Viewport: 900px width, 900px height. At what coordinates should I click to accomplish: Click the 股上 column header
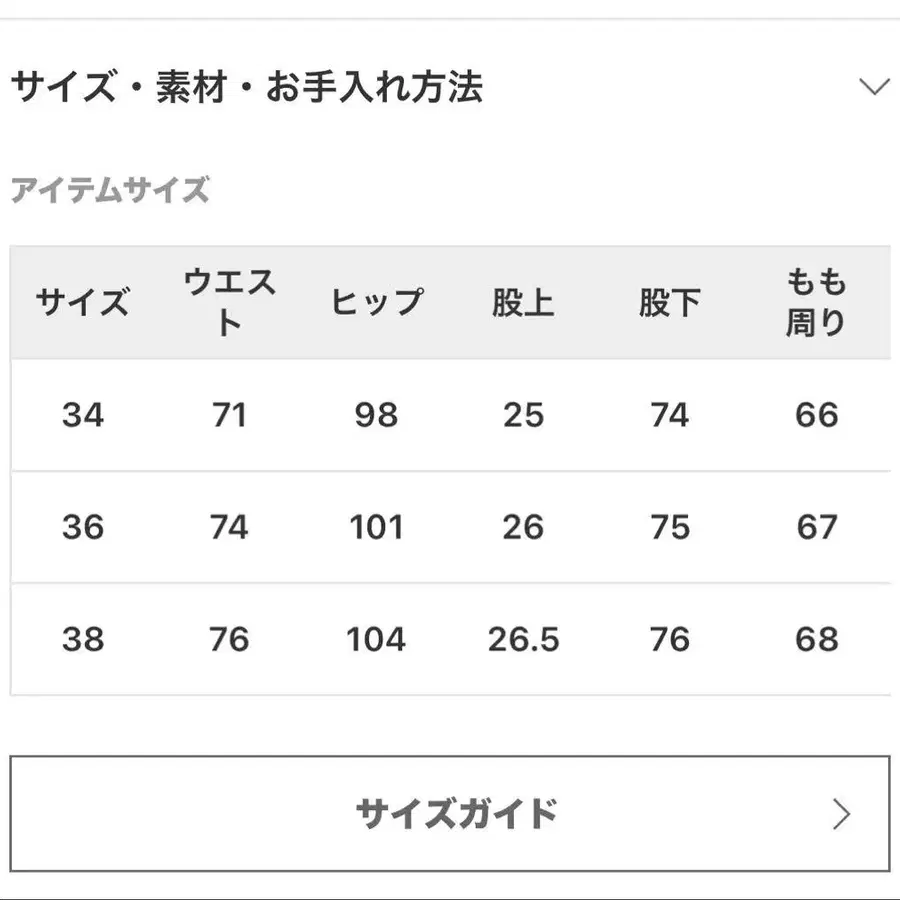click(522, 300)
